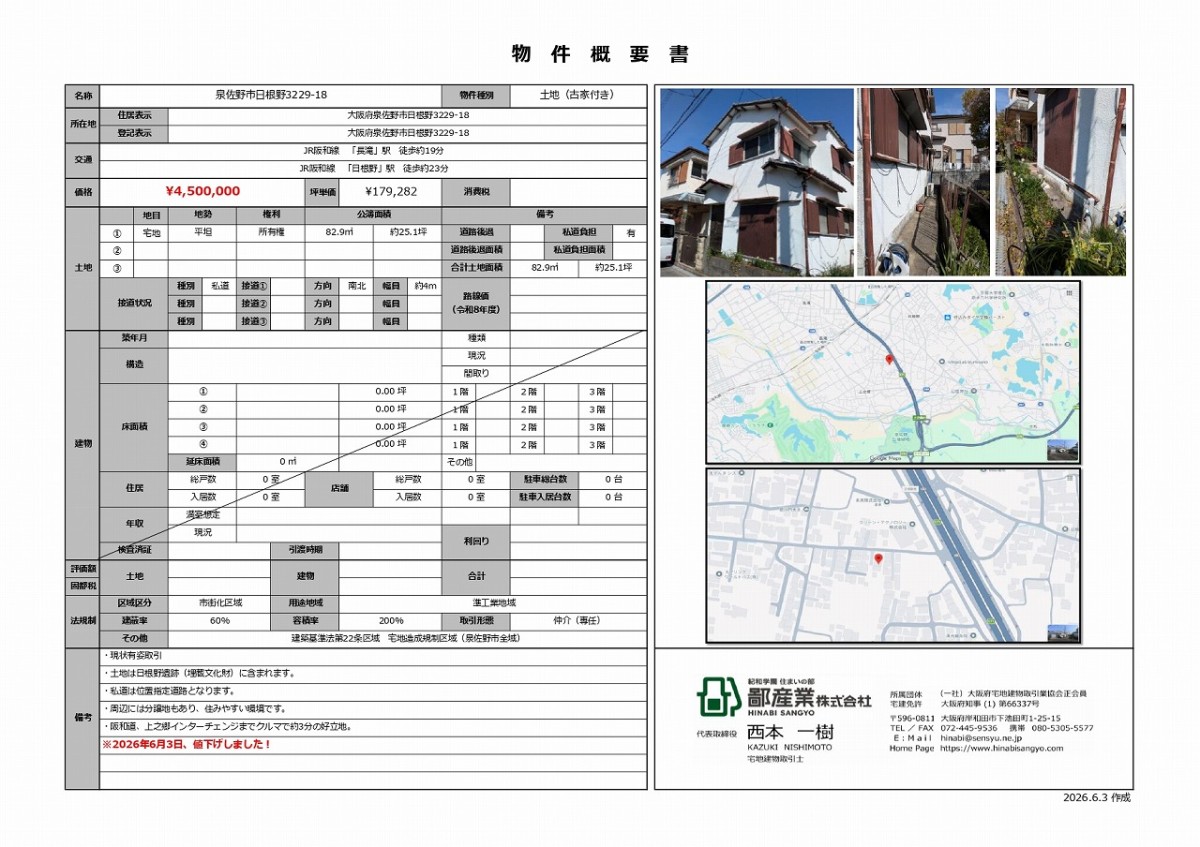This screenshot has height=847, width=1200.
Task: Open the homepage link https://www.hinabisangyo.com
Action: [x=1001, y=748]
